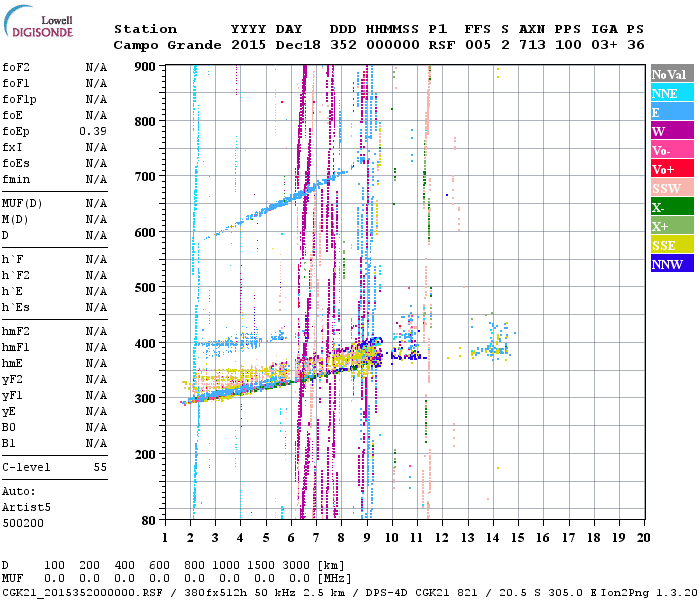This screenshot has height=600, width=700.
Task: Click the 900 km height axis label
Action: pos(145,67)
